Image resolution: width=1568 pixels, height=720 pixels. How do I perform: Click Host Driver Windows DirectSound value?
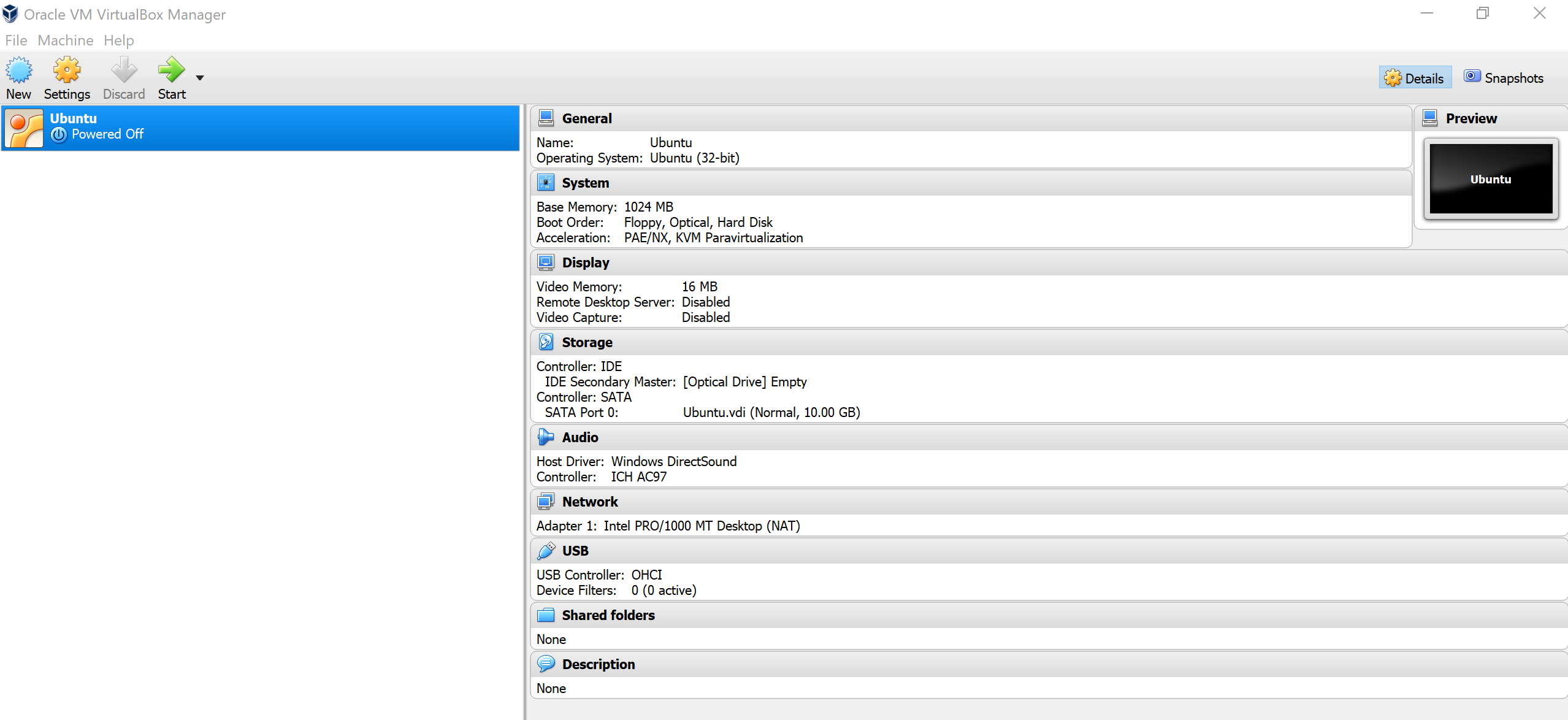click(x=674, y=461)
